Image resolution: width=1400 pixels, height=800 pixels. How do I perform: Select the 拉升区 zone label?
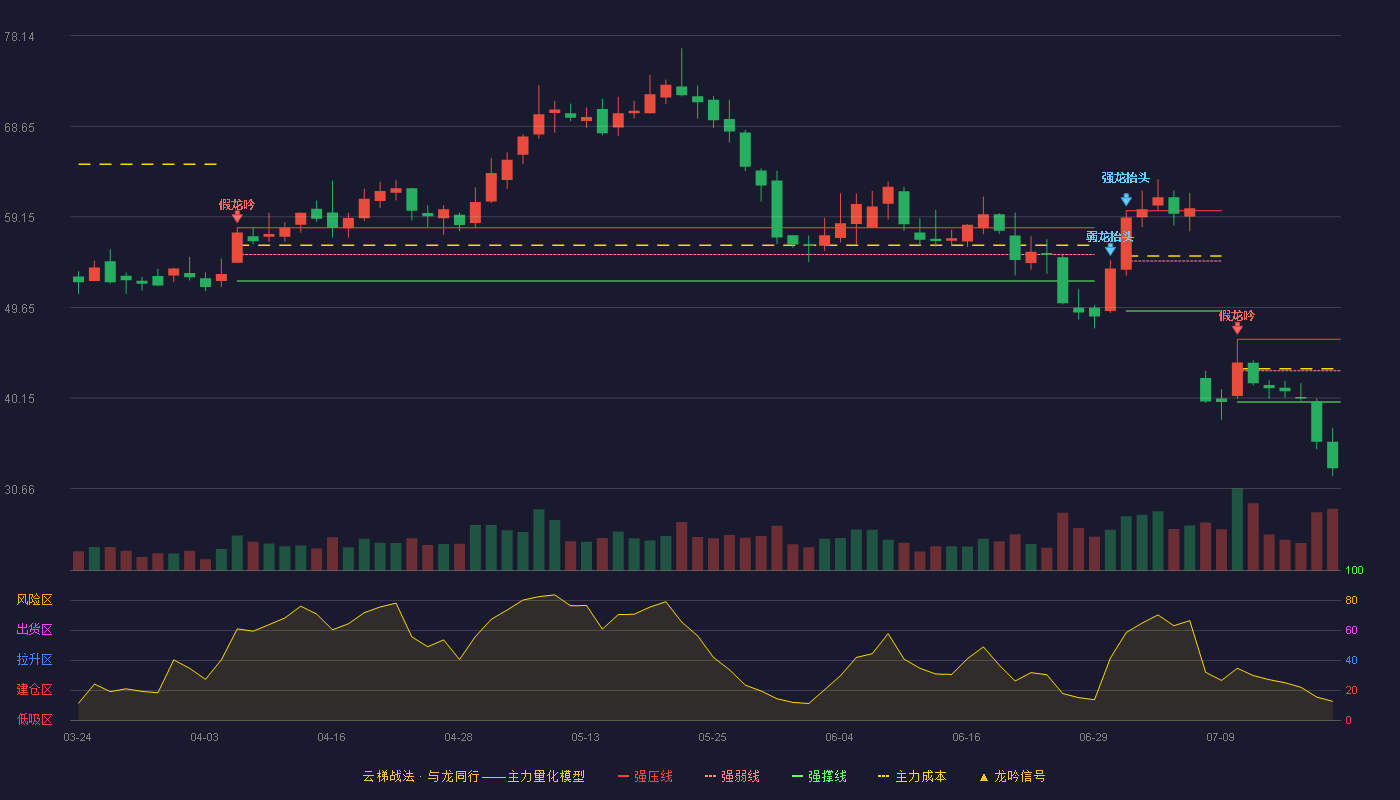click(x=34, y=660)
